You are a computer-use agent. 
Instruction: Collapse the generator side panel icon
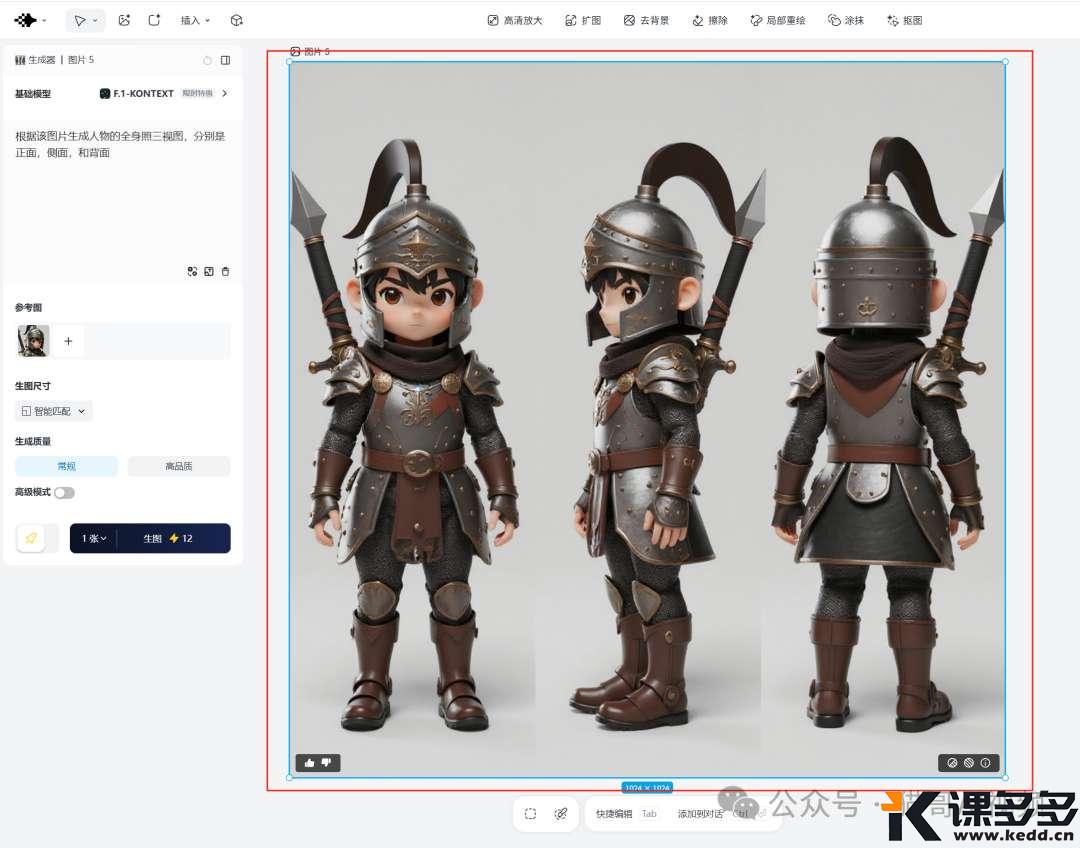pyautogui.click(x=225, y=61)
